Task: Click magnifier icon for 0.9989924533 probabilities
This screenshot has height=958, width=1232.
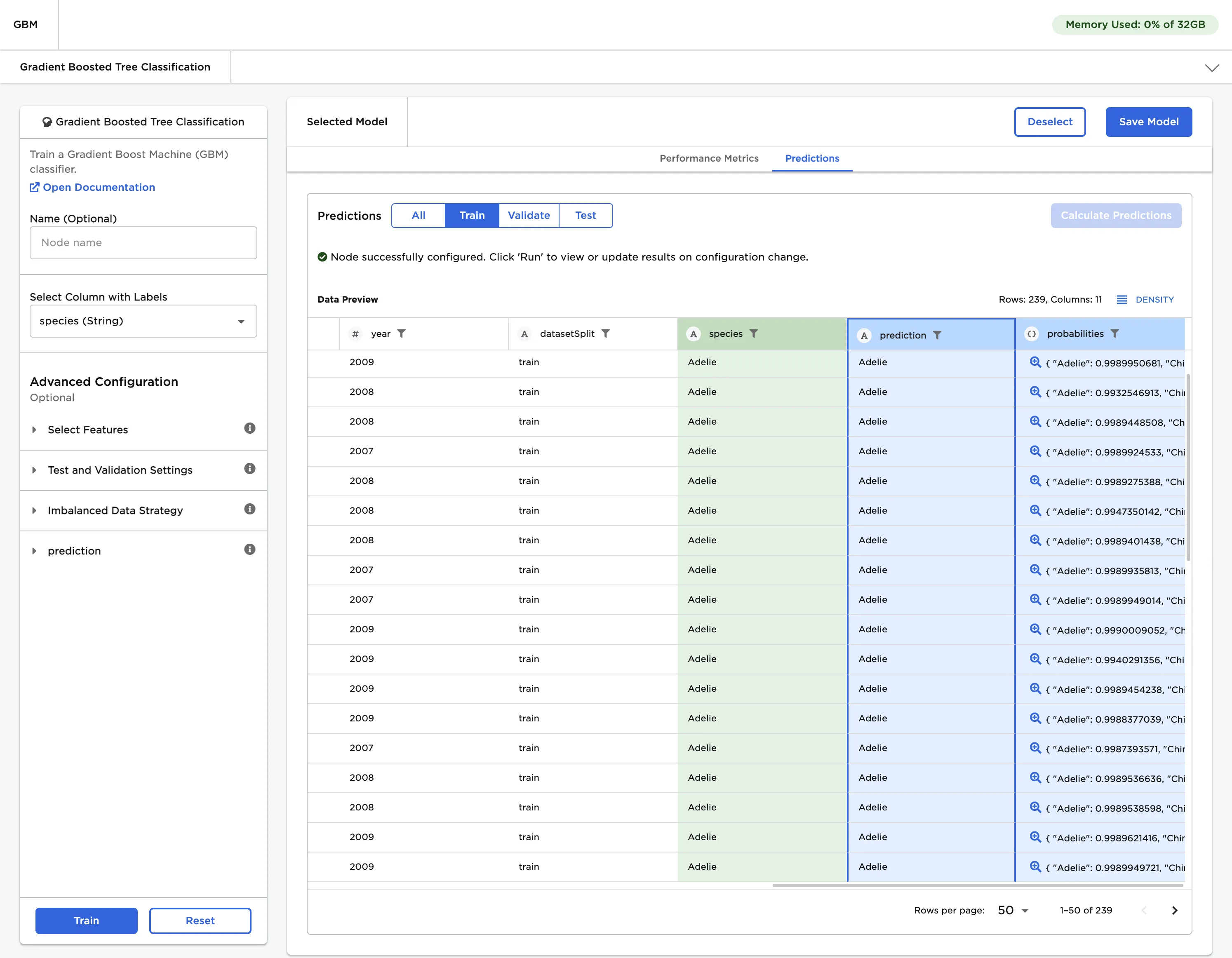Action: click(1035, 451)
